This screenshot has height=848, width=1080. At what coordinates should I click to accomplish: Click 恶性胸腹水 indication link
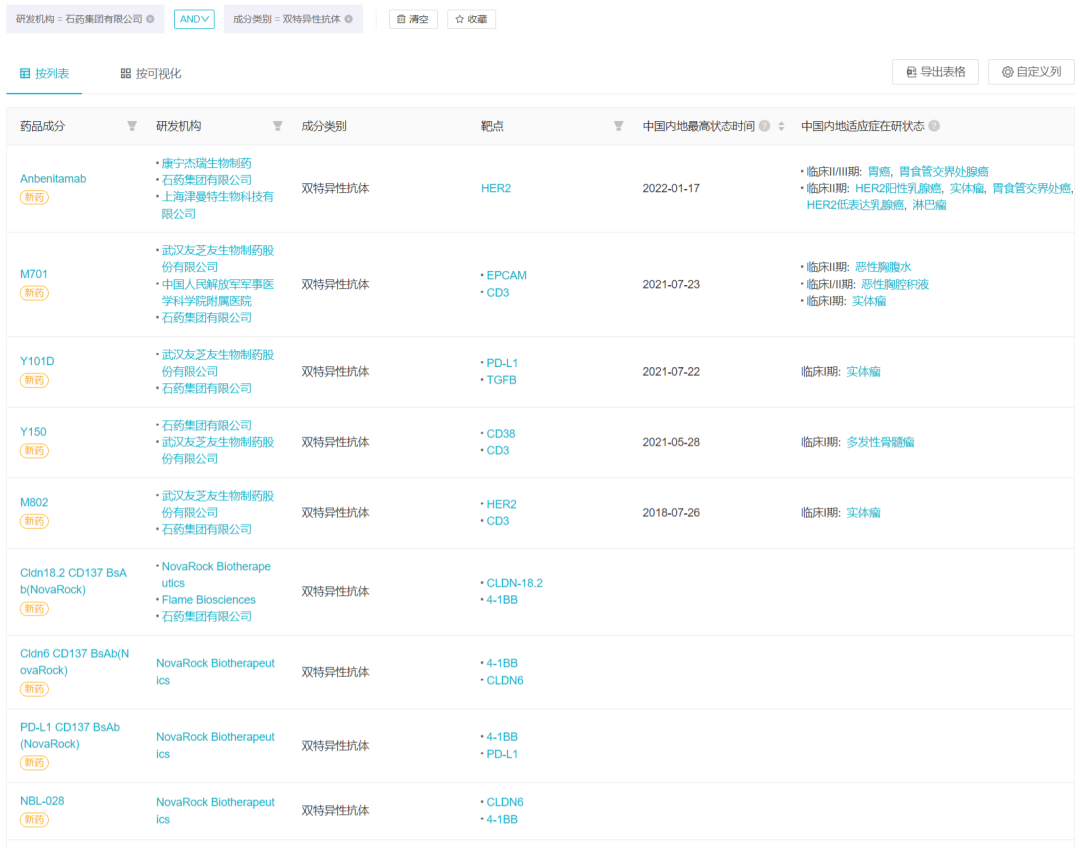click(x=883, y=267)
